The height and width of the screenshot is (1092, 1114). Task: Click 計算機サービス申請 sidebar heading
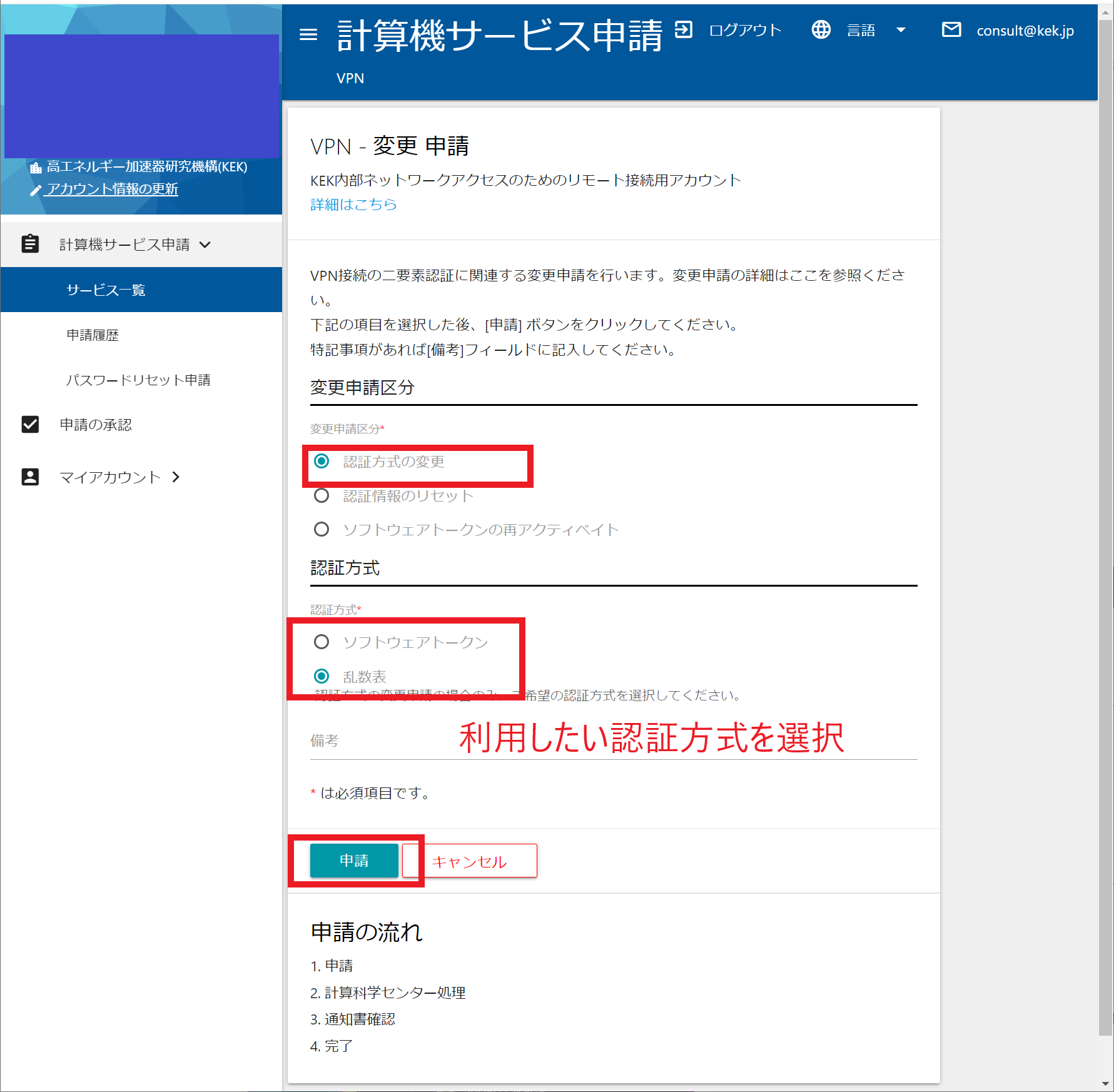pyautogui.click(x=124, y=245)
